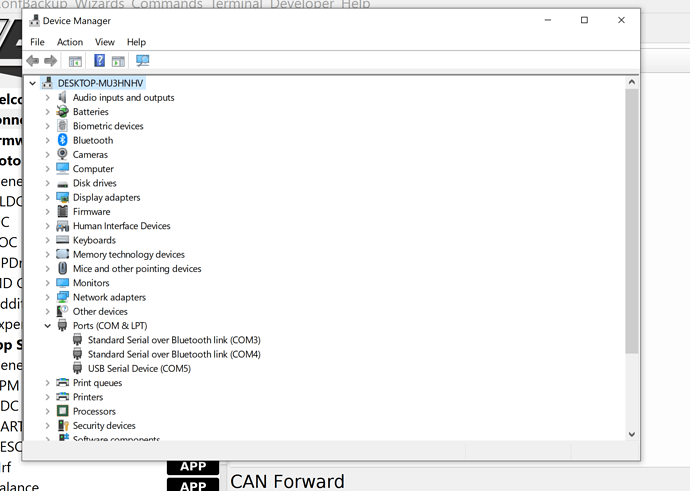
Task: Click the Display adapters icon
Action: pyautogui.click(x=62, y=197)
